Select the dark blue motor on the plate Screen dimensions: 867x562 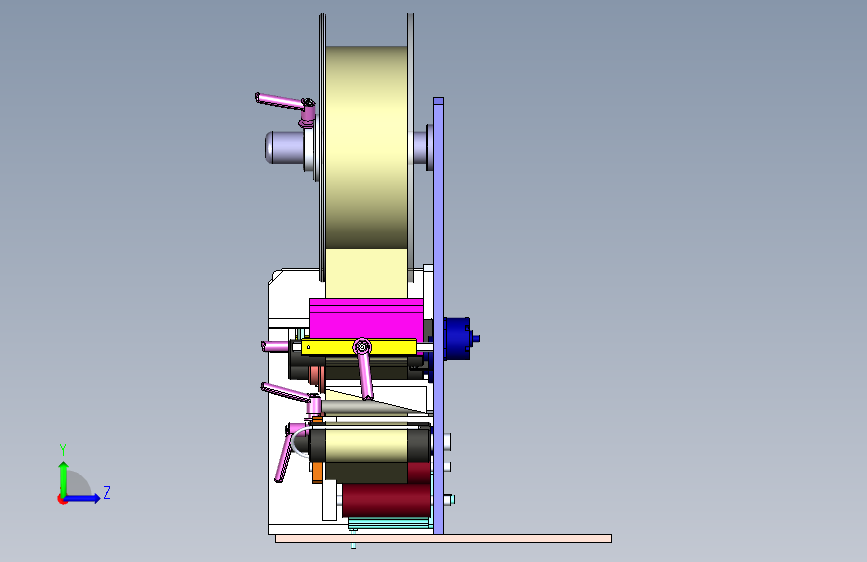(x=459, y=339)
